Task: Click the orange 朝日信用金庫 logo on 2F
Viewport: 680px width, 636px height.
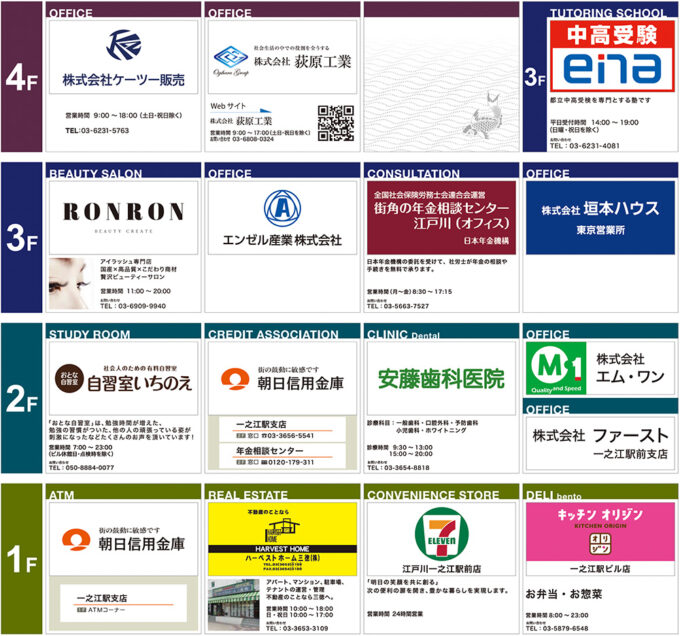Action: pyautogui.click(x=235, y=379)
